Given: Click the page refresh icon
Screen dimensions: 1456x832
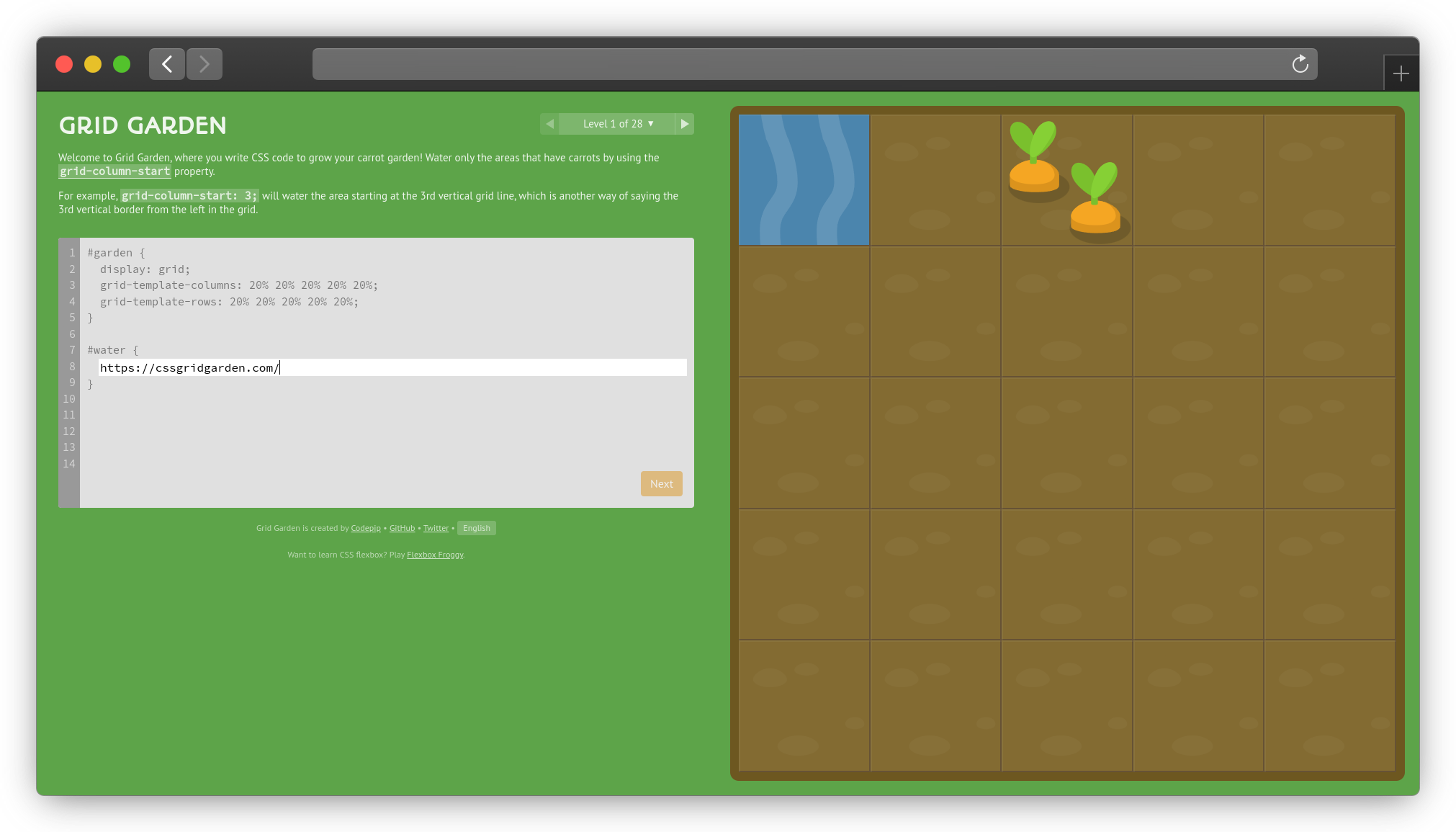Looking at the screenshot, I should pyautogui.click(x=1300, y=64).
